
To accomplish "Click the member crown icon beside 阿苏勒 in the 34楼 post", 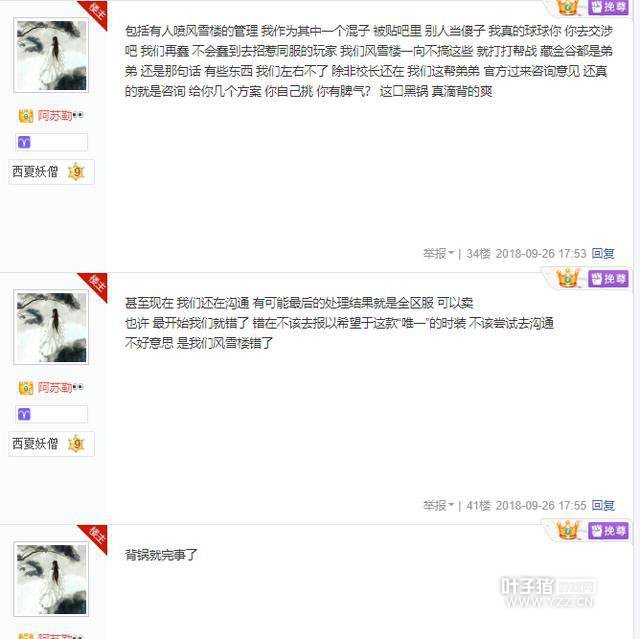I will [26, 116].
